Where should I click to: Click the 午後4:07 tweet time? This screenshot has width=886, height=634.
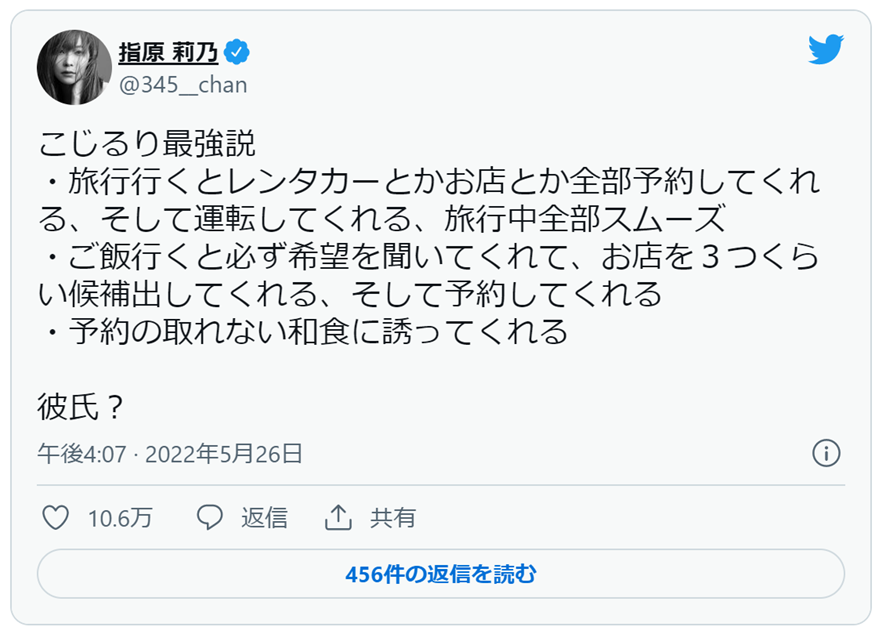82,454
